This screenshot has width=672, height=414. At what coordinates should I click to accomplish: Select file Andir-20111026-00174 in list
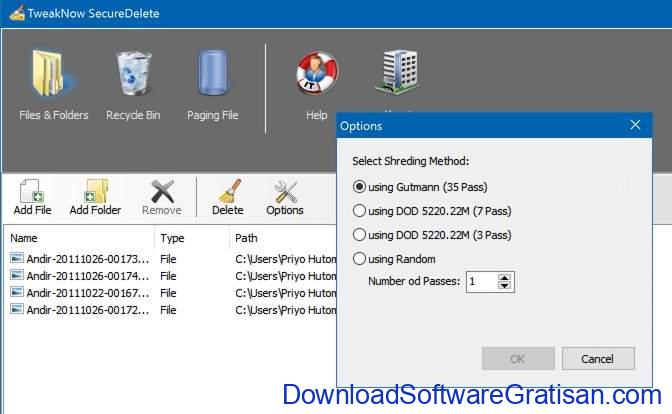click(87, 276)
